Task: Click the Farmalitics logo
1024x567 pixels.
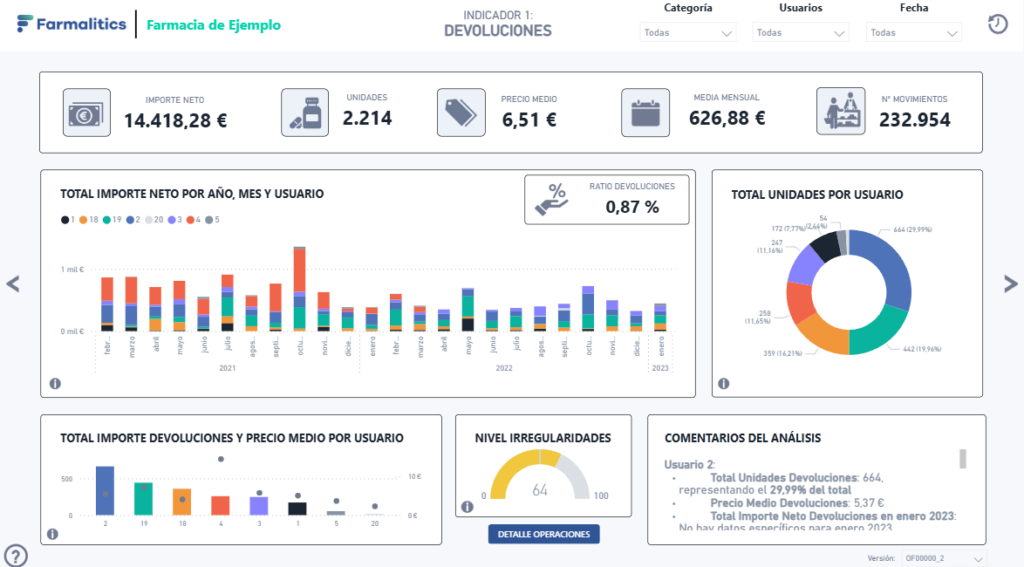Action: pos(72,24)
